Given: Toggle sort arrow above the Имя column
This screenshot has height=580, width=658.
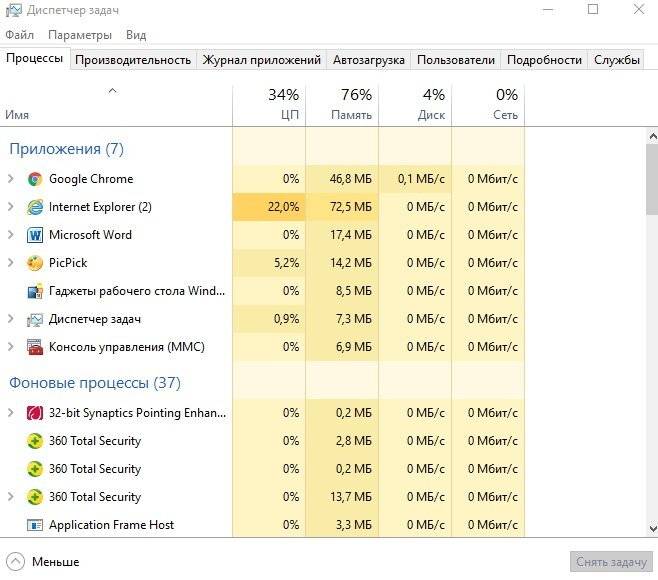Looking at the screenshot, I should [112, 91].
